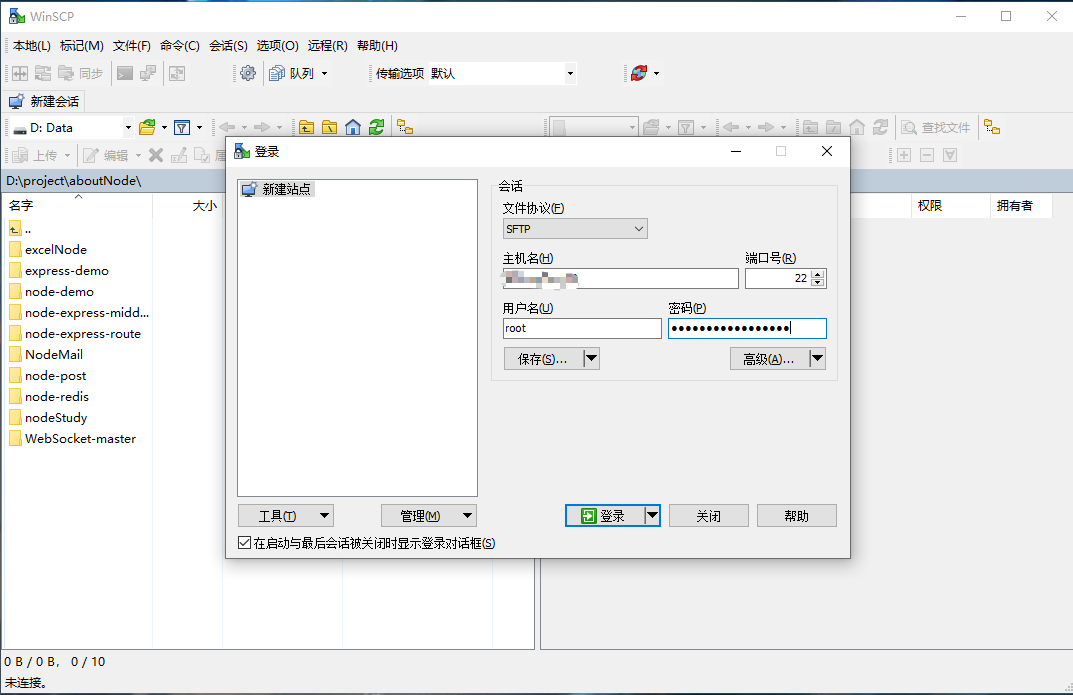Screen dimensions: 1073x695
Task: Click the Port number field showing 22
Action: (778, 278)
